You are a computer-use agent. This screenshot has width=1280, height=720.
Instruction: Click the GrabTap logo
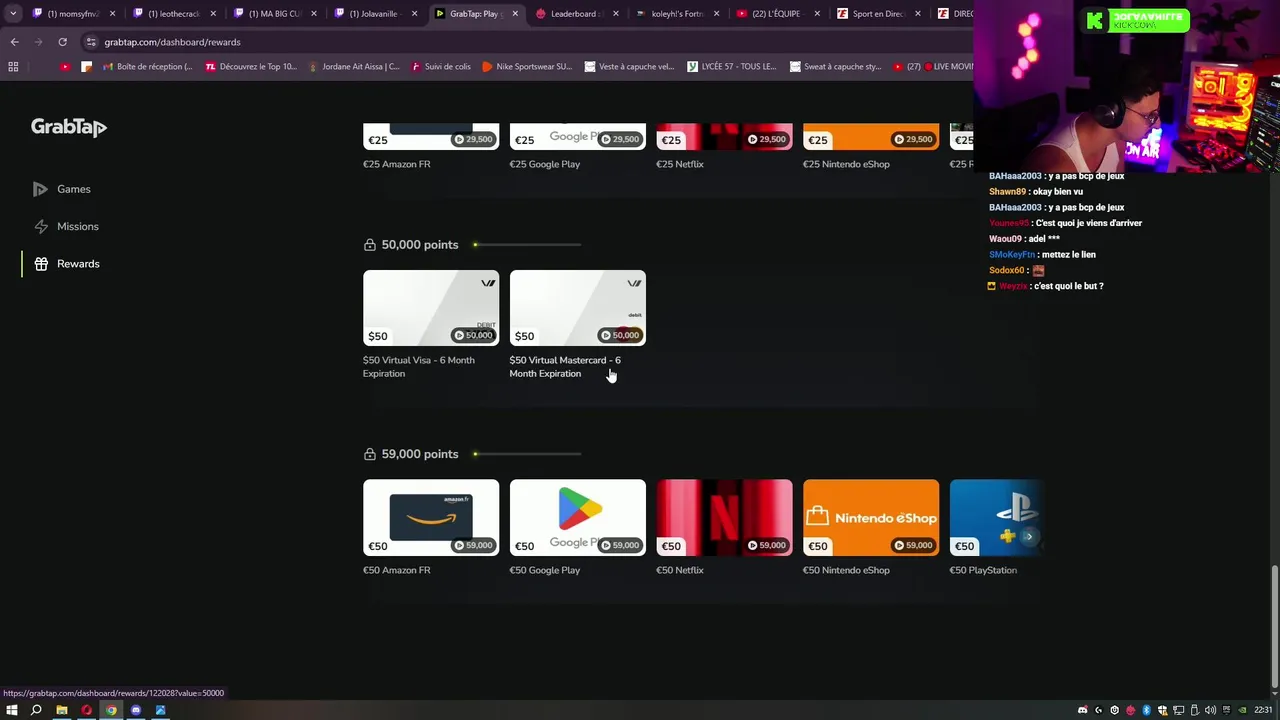[68, 127]
